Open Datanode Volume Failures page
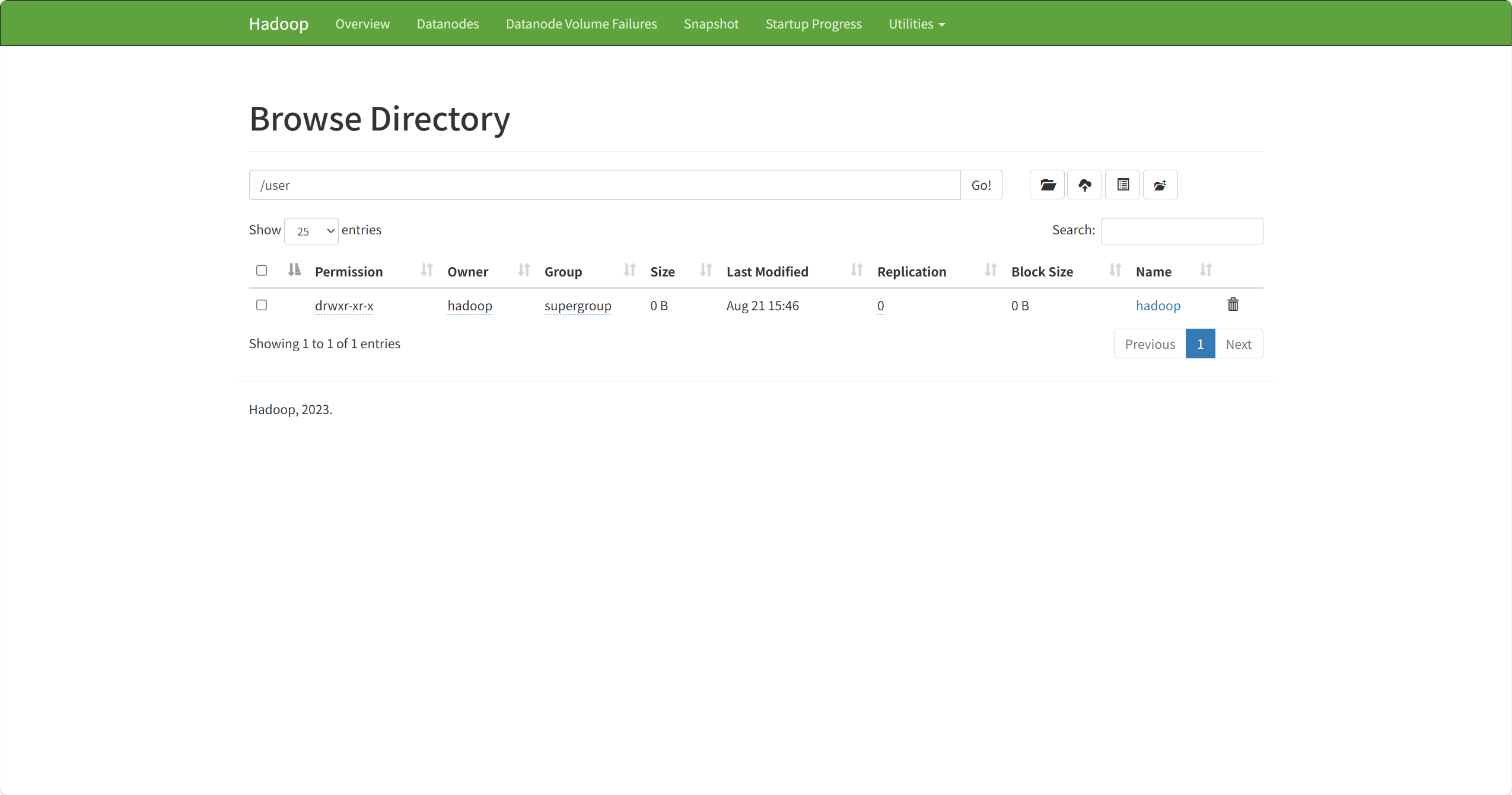This screenshot has height=795, width=1512. [x=581, y=24]
